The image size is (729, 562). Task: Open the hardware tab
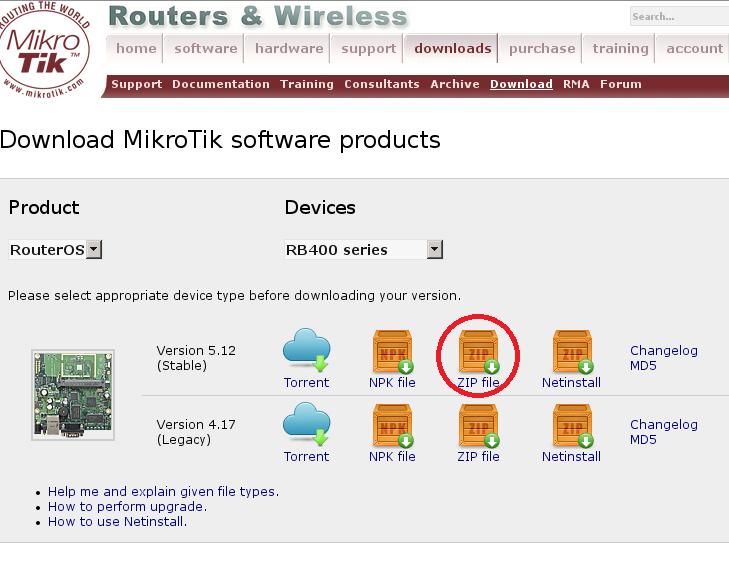pyautogui.click(x=289, y=48)
